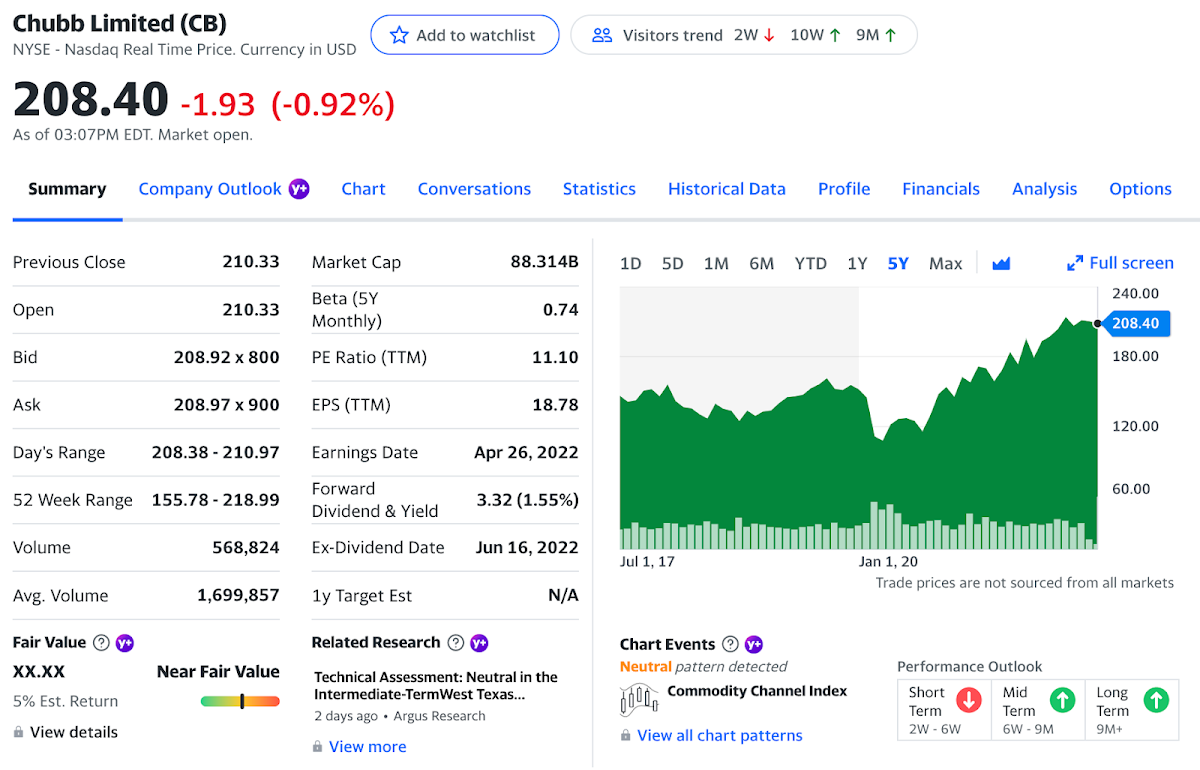Image resolution: width=1200 pixels, height=770 pixels.
Task: Click the Bid value 208.92 x 800
Action: 227,357
